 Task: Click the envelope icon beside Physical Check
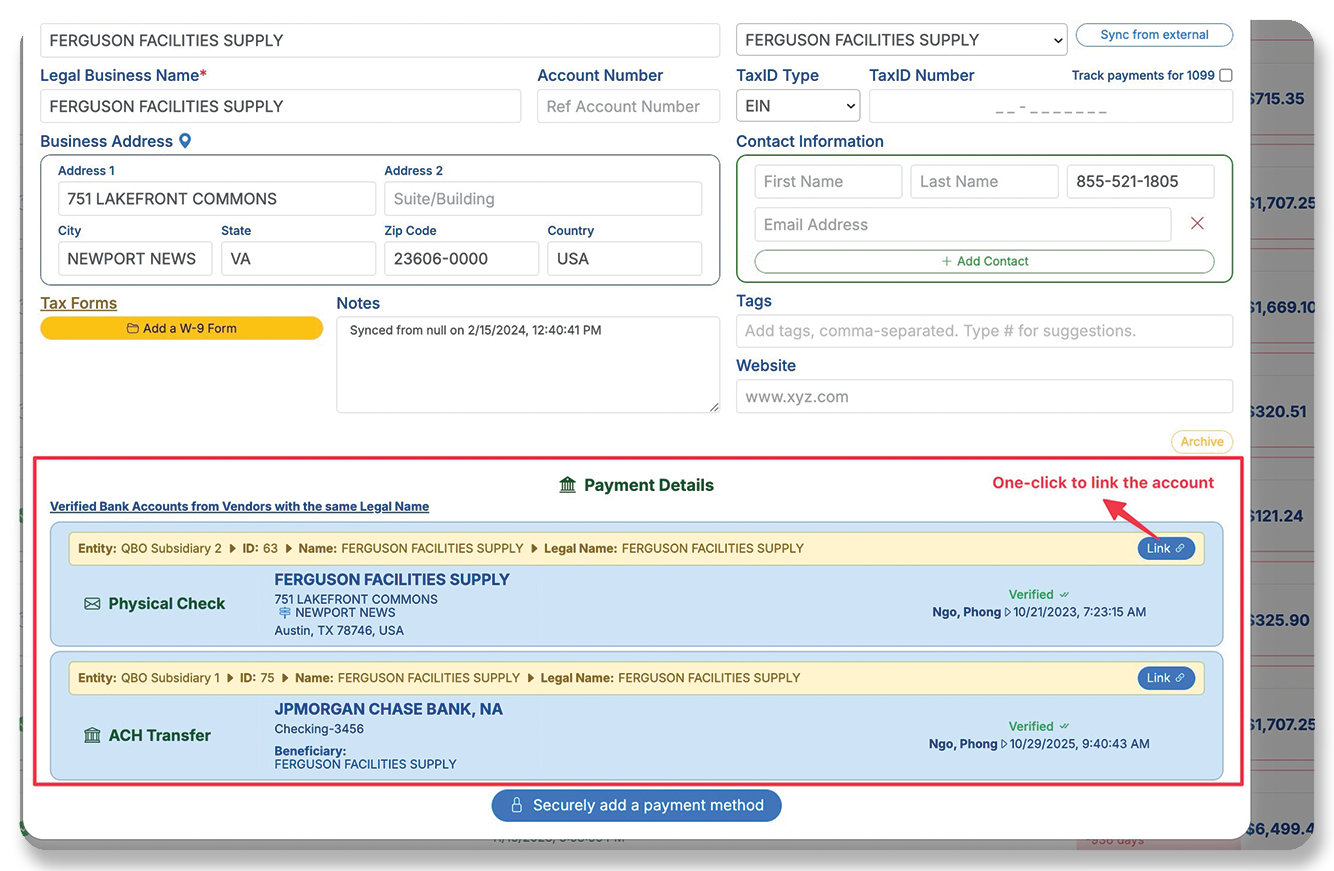tap(92, 604)
